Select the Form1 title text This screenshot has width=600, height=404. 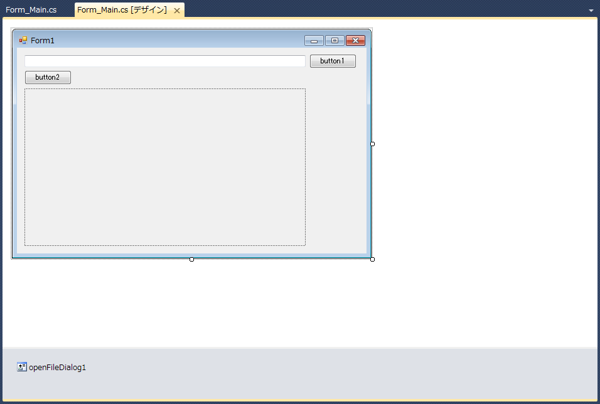coord(42,41)
